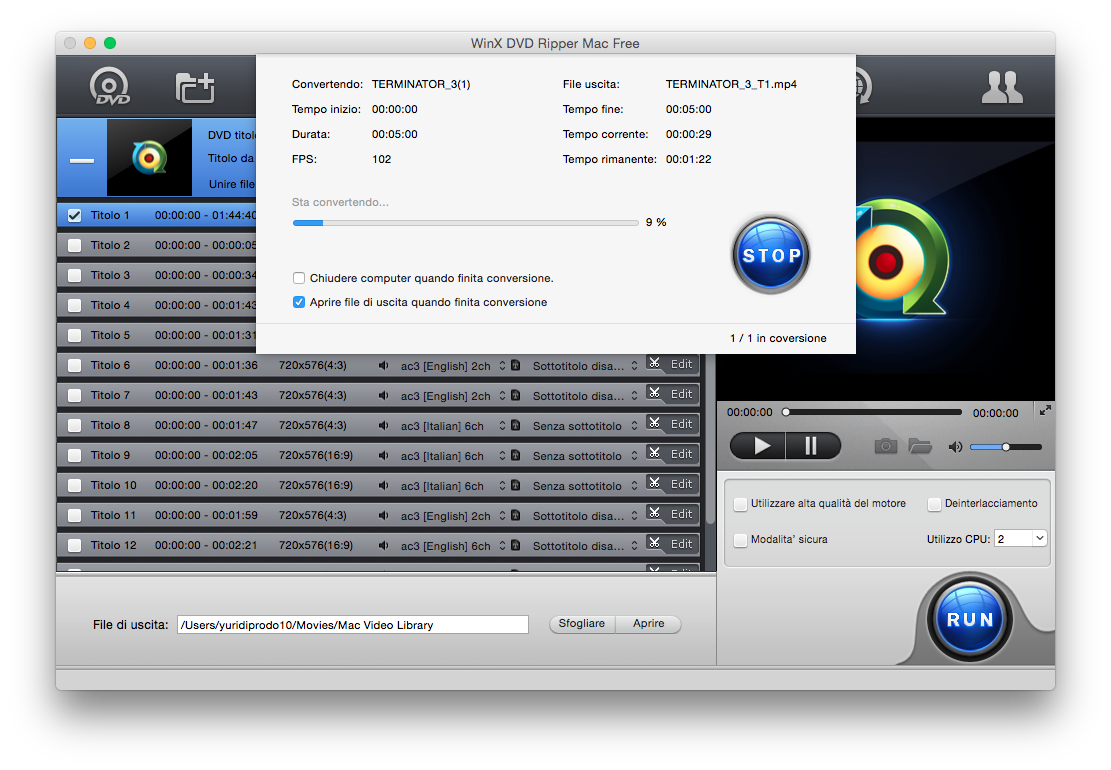The image size is (1111, 770).
Task: Mute preview using the speaker icon
Action: 955,447
